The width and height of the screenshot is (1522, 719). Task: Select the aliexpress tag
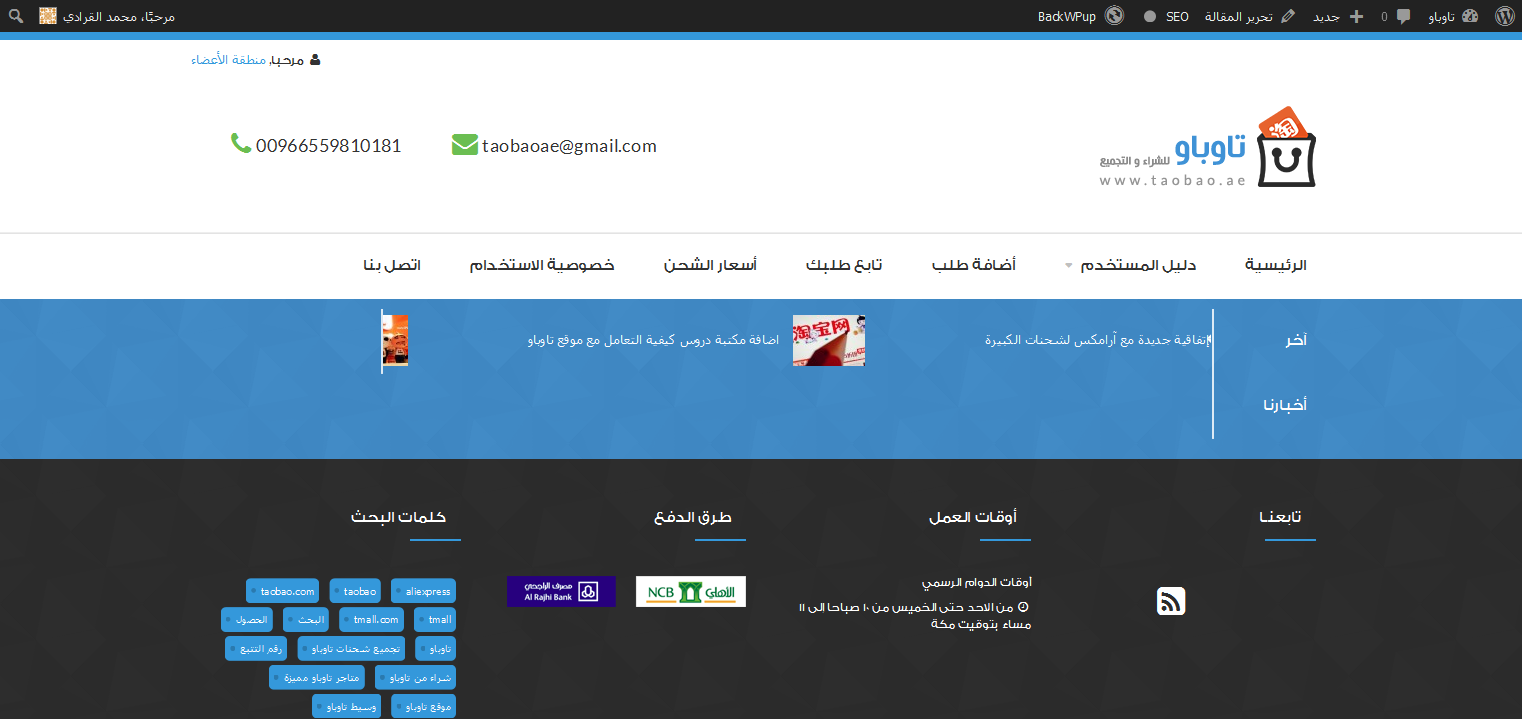coord(423,591)
